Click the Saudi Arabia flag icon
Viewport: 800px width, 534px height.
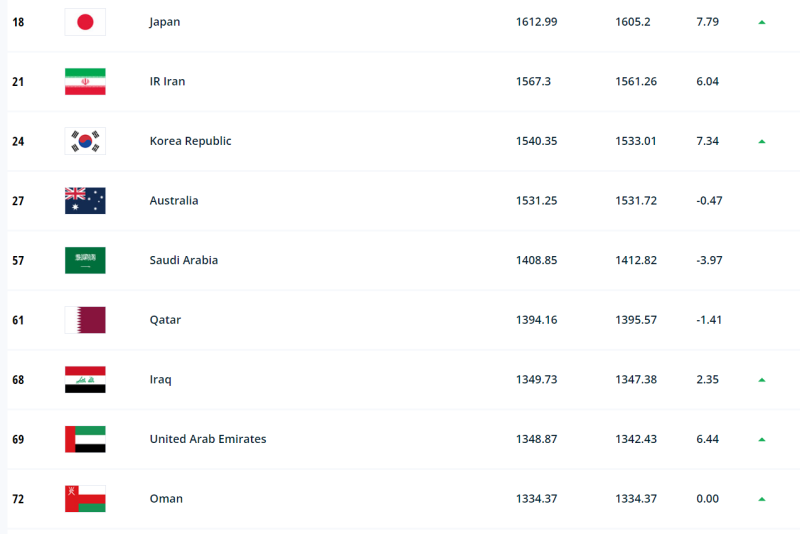(x=85, y=260)
